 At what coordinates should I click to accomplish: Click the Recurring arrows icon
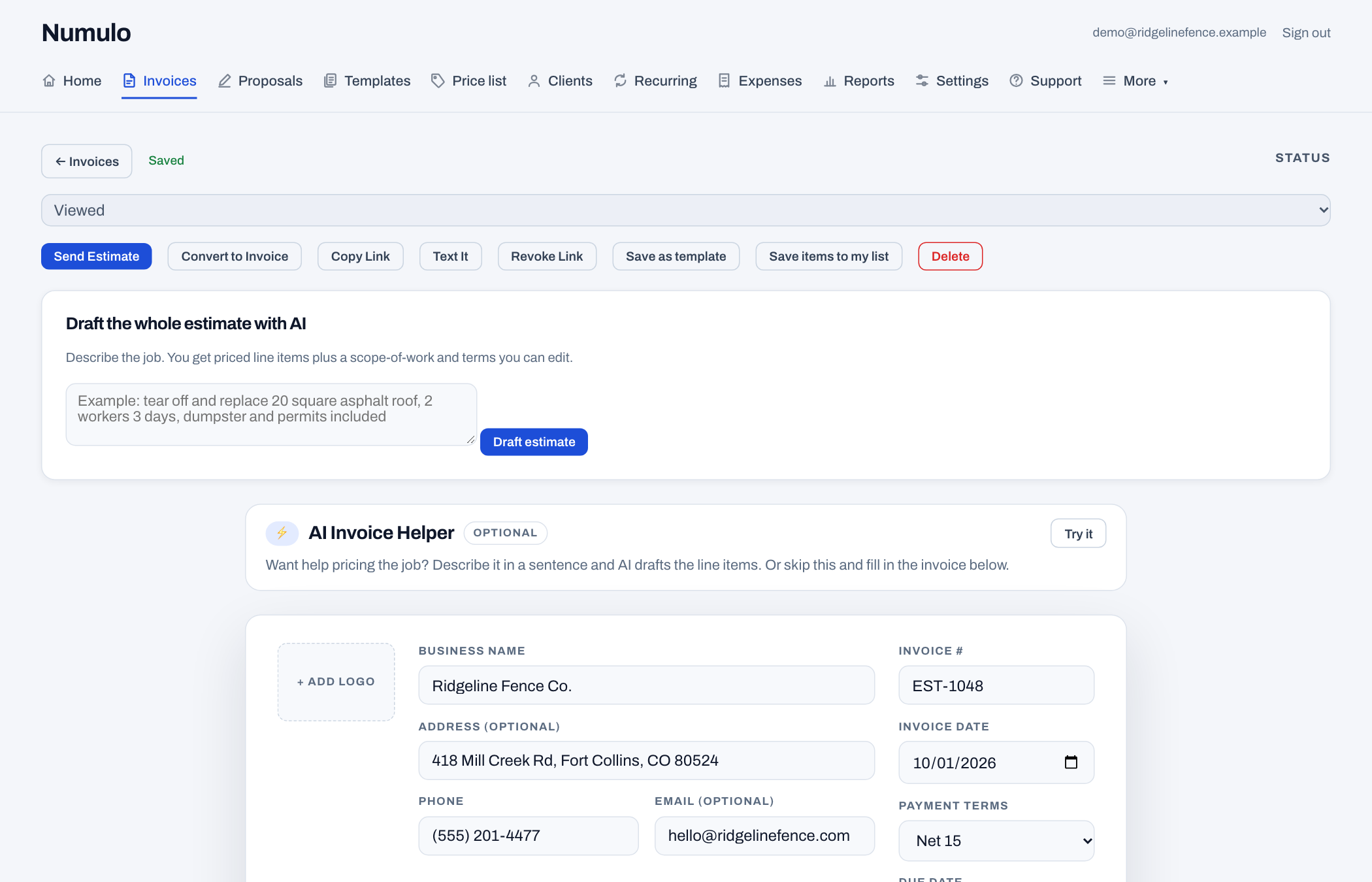[620, 81]
